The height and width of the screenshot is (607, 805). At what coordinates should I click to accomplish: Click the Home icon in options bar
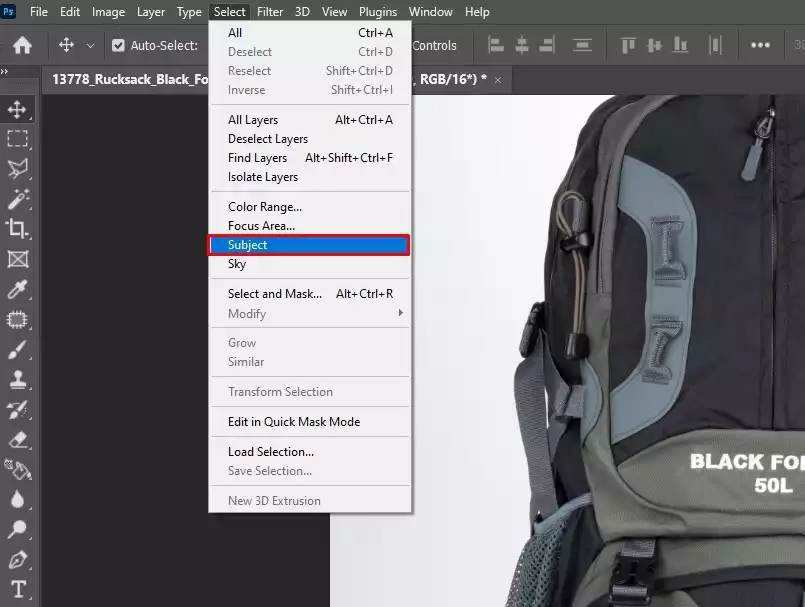pos(22,45)
